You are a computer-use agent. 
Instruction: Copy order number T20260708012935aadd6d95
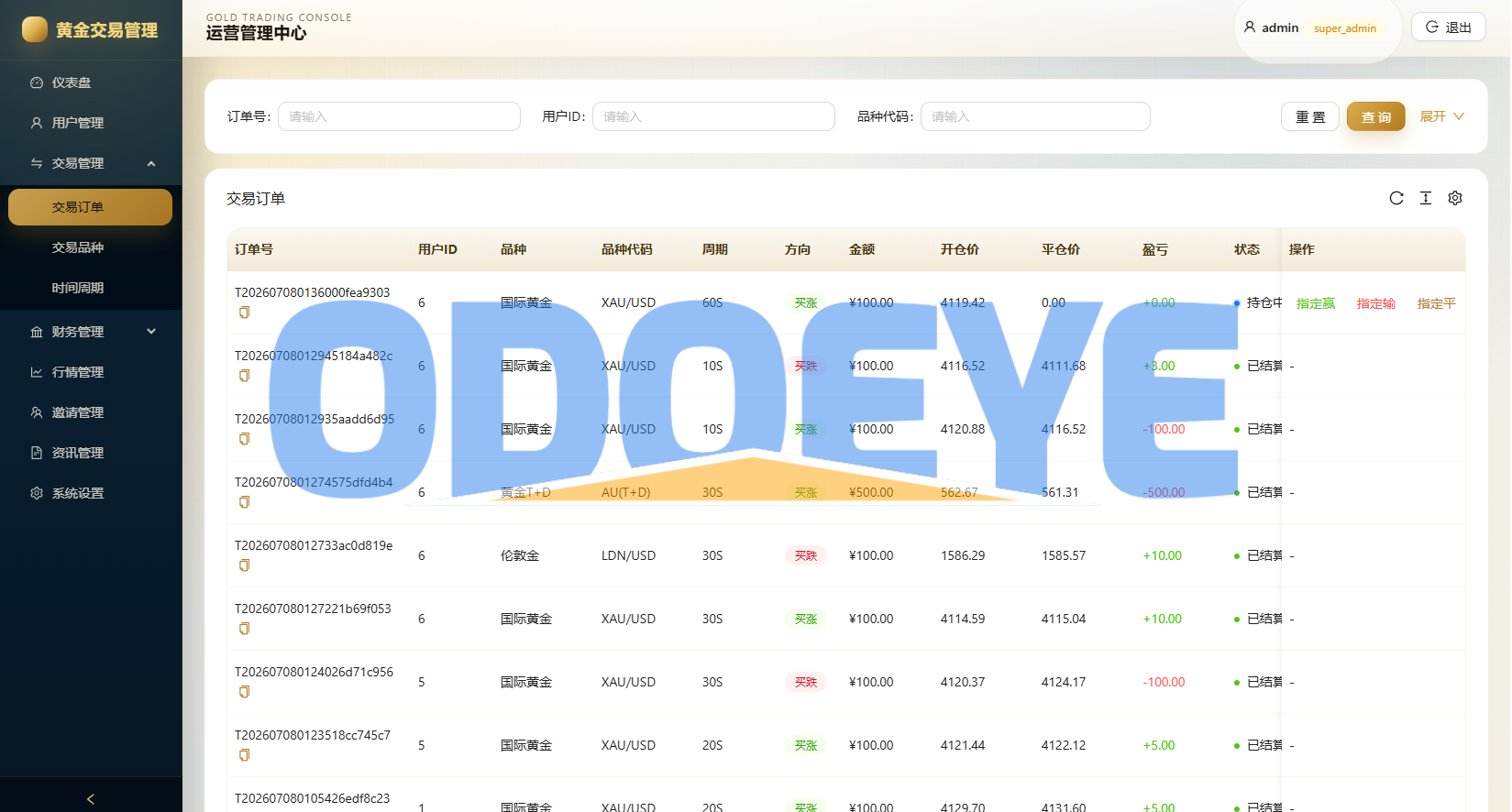pos(245,439)
